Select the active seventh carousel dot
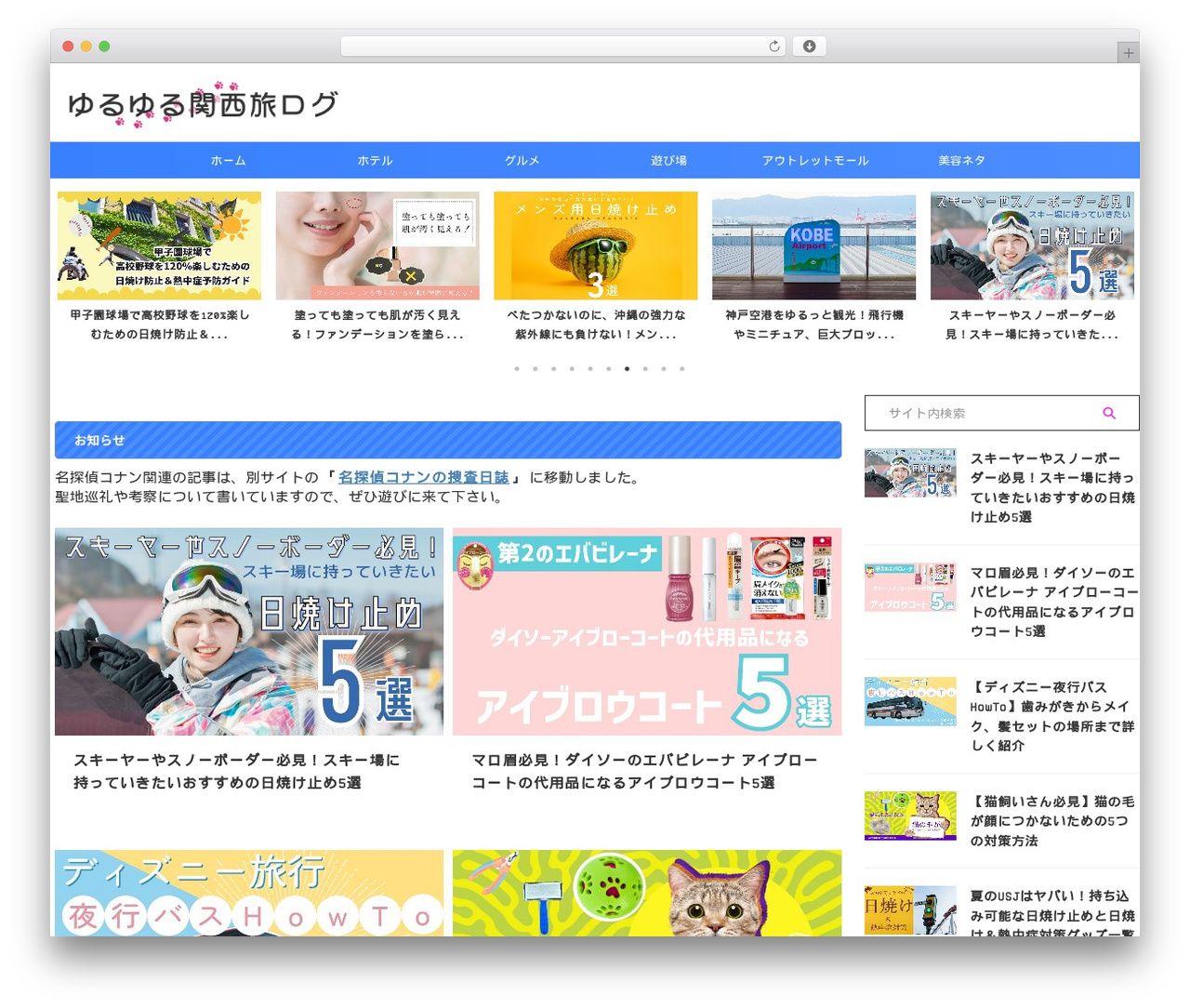 pos(627,369)
